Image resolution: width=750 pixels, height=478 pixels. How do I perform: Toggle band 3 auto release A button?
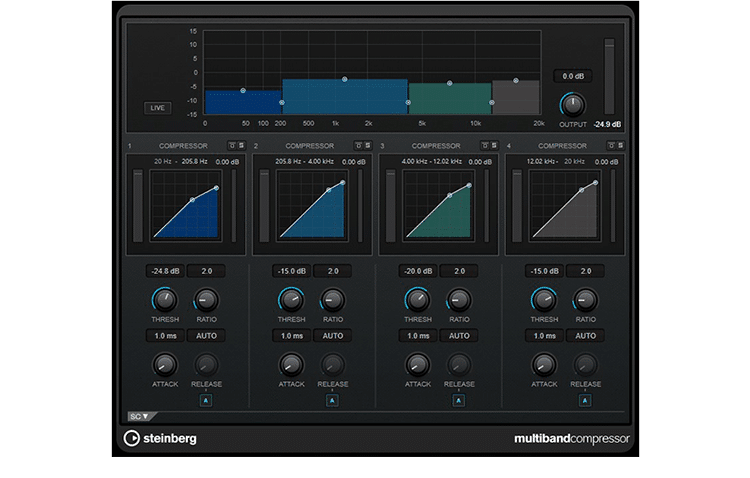[458, 400]
